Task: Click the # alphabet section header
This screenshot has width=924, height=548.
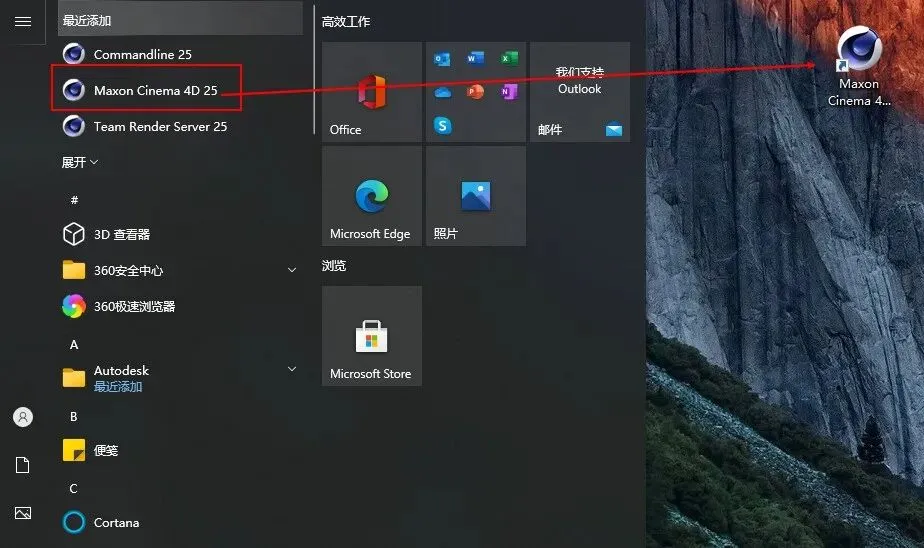Action: coord(74,200)
